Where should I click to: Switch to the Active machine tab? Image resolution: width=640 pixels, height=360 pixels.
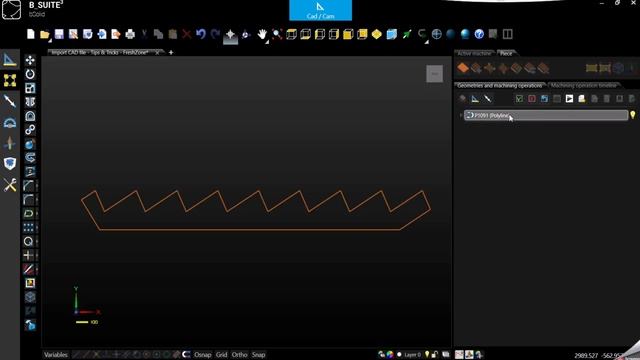click(x=474, y=53)
